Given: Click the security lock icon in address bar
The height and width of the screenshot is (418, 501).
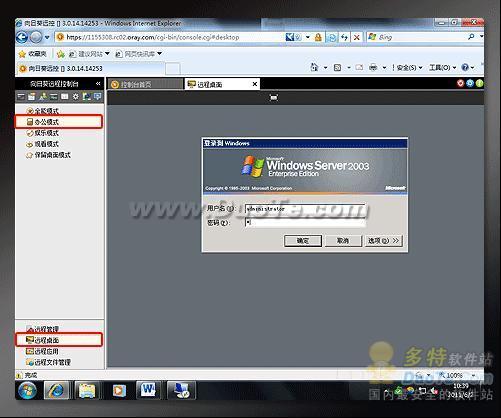Looking at the screenshot, I should tap(318, 37).
